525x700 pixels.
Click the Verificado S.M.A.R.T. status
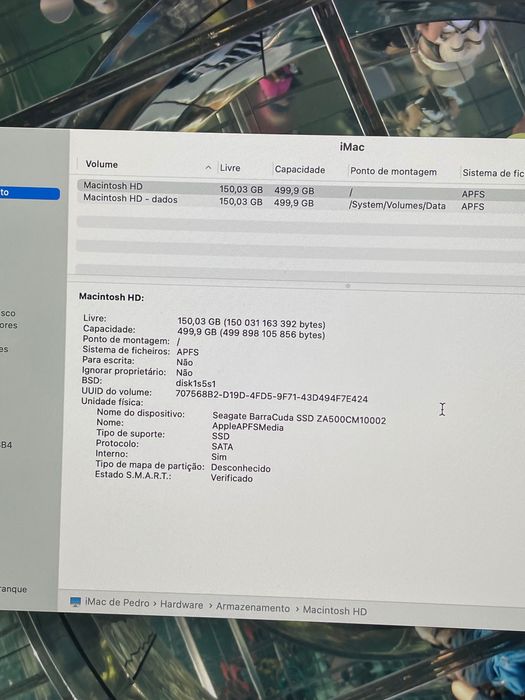(232, 479)
